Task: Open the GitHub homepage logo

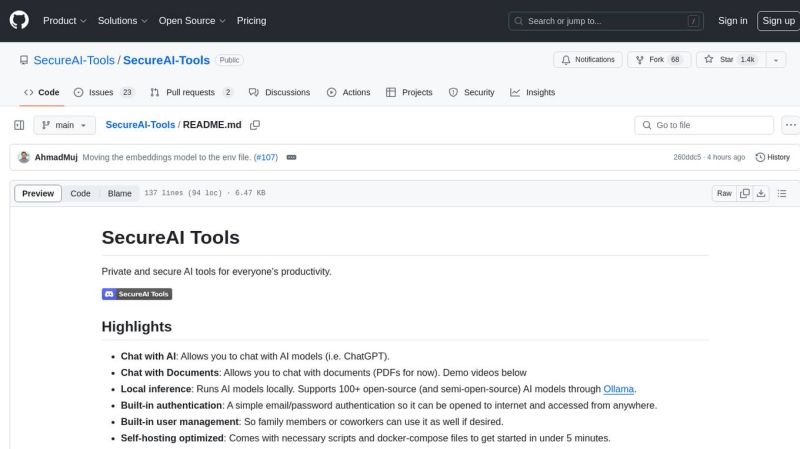Action: click(x=19, y=20)
